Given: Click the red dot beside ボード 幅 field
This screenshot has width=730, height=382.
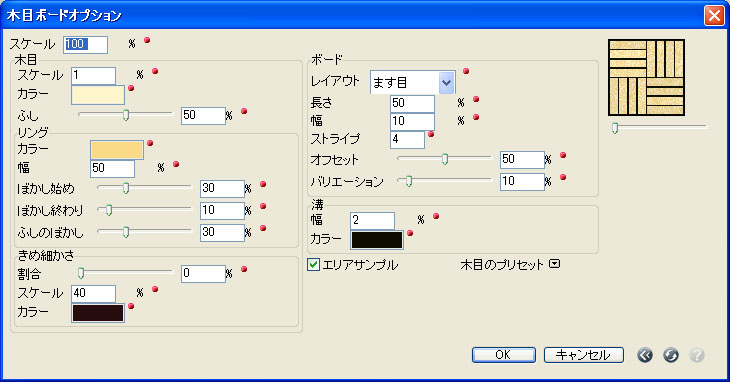Looking at the screenshot, I should [476, 117].
